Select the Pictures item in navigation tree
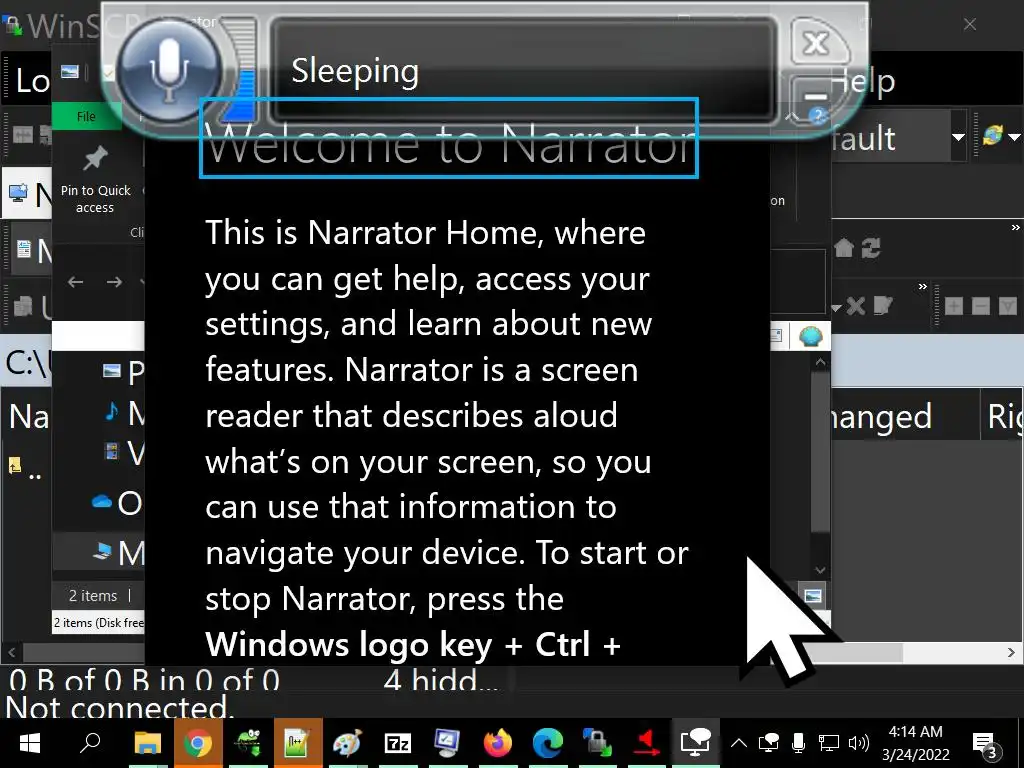 click(123, 372)
